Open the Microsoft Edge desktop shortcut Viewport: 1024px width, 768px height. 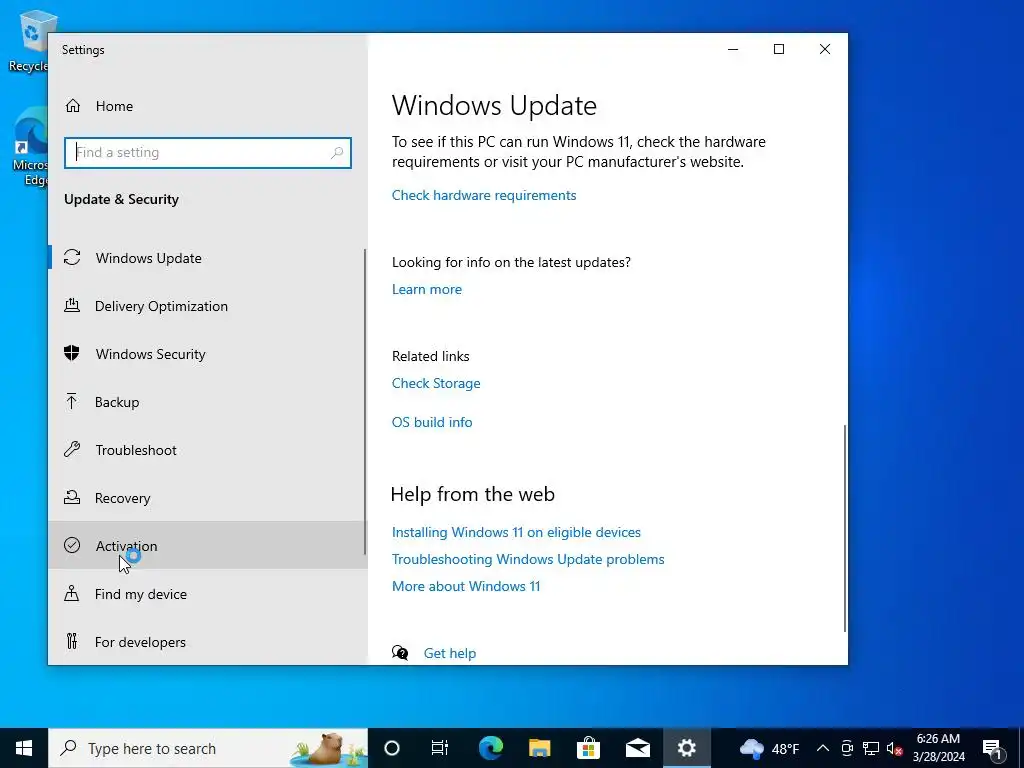(29, 147)
